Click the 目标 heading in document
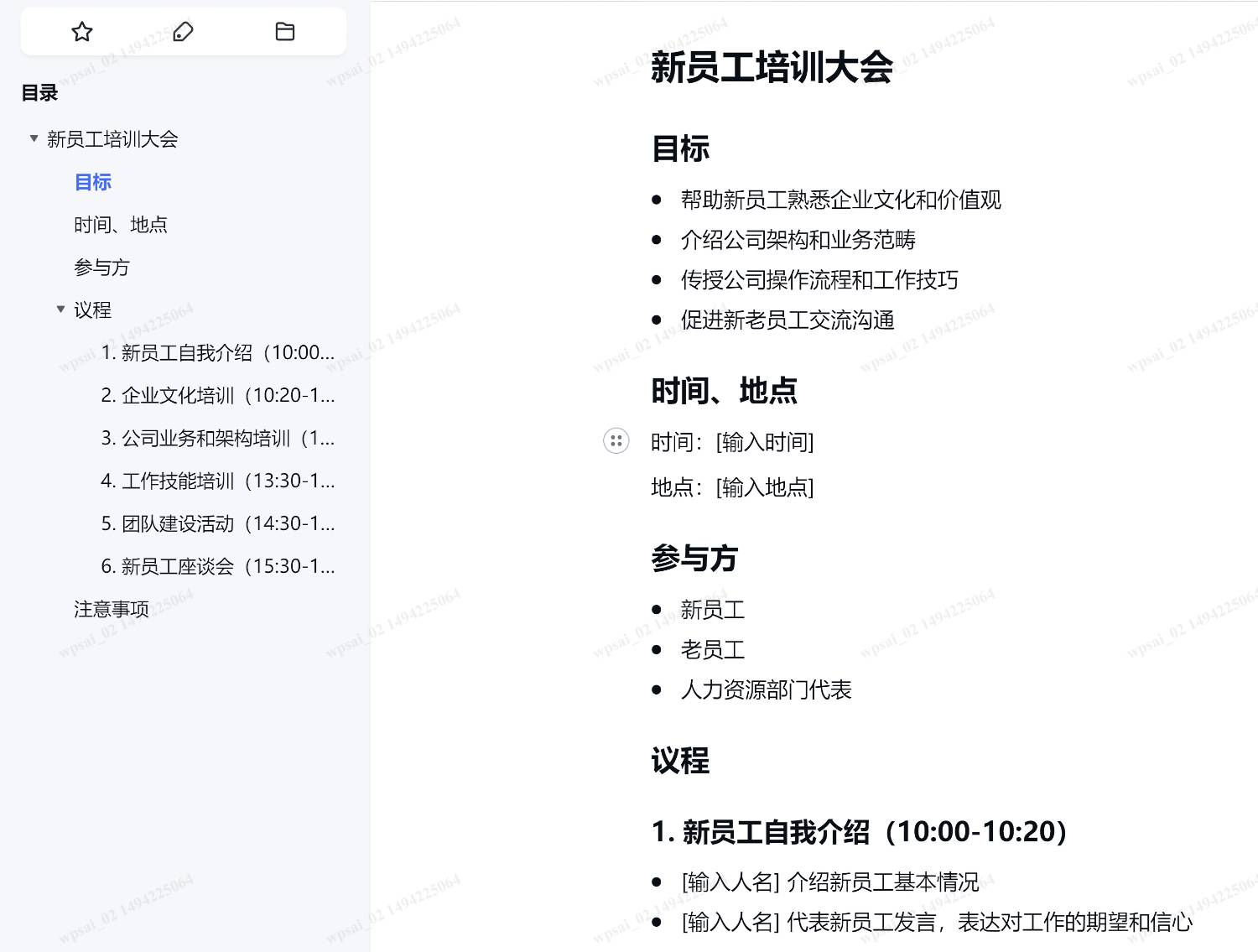The height and width of the screenshot is (952, 1258). 680,148
